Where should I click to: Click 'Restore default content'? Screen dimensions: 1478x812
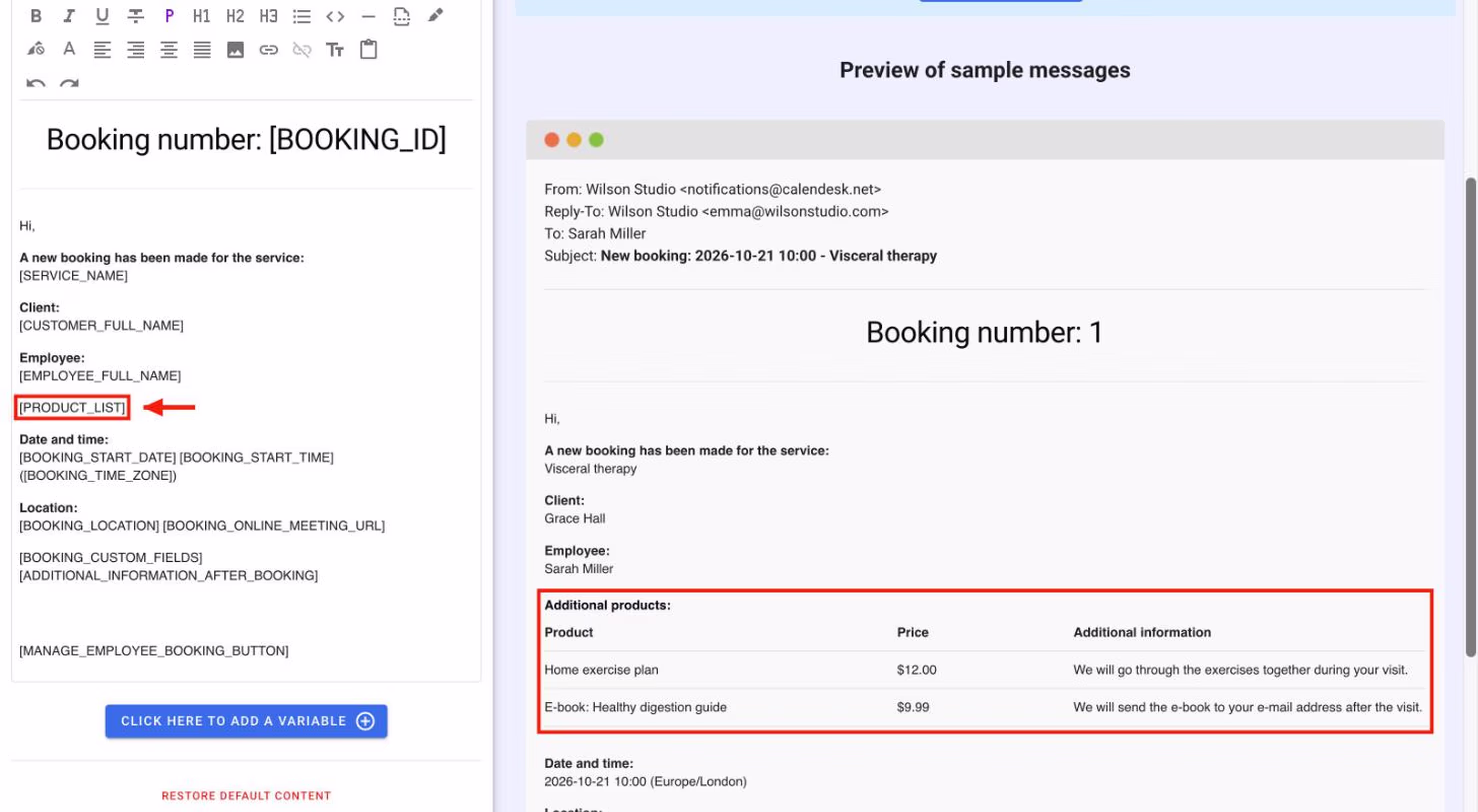(x=246, y=796)
